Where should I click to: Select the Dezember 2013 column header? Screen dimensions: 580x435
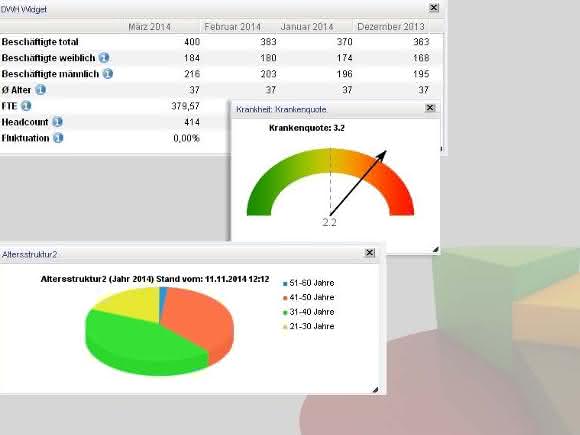[x=391, y=27]
